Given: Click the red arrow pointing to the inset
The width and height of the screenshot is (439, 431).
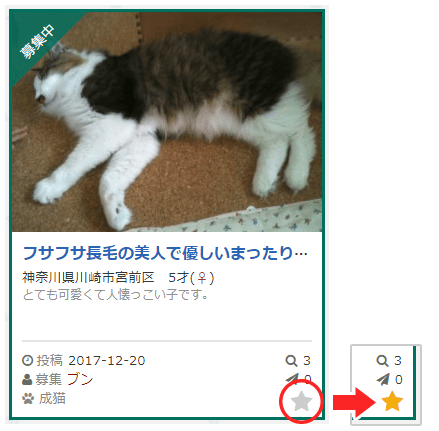Looking at the screenshot, I should tap(354, 403).
